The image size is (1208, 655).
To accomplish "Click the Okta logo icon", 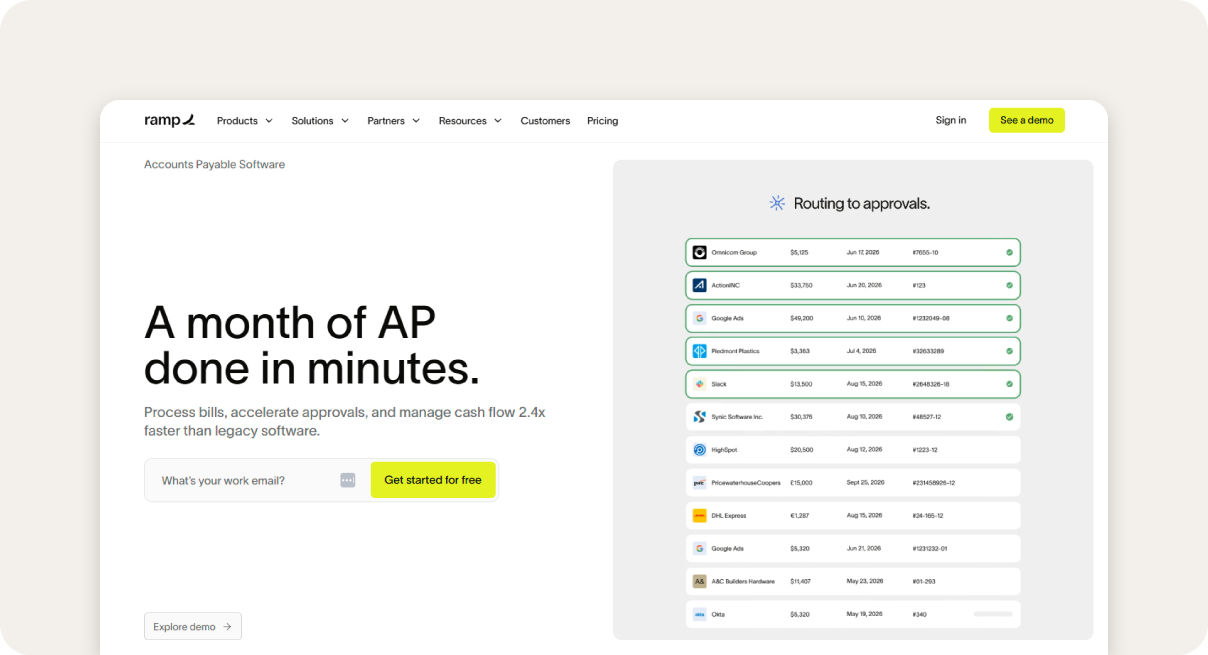I will tap(699, 614).
